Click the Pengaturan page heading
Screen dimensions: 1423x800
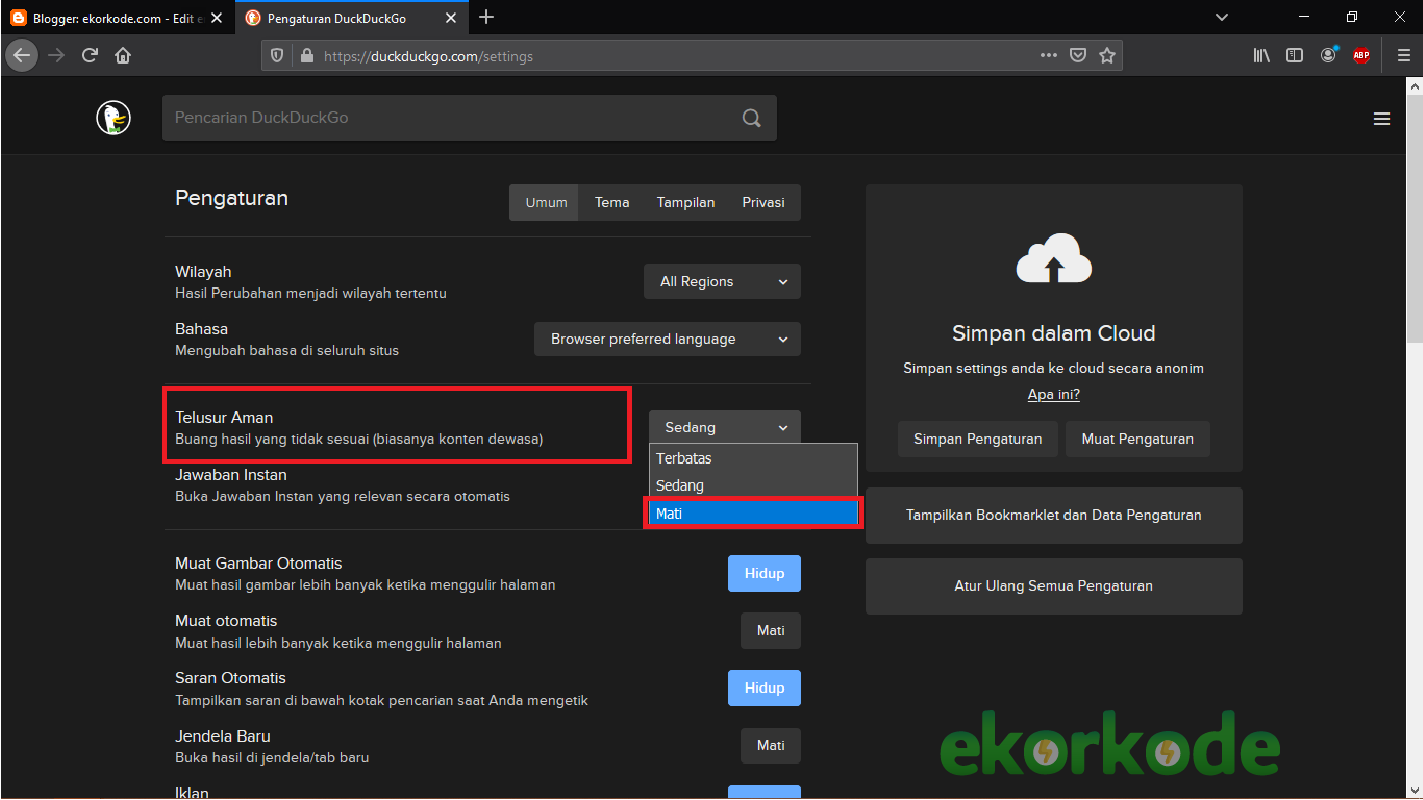(x=231, y=198)
